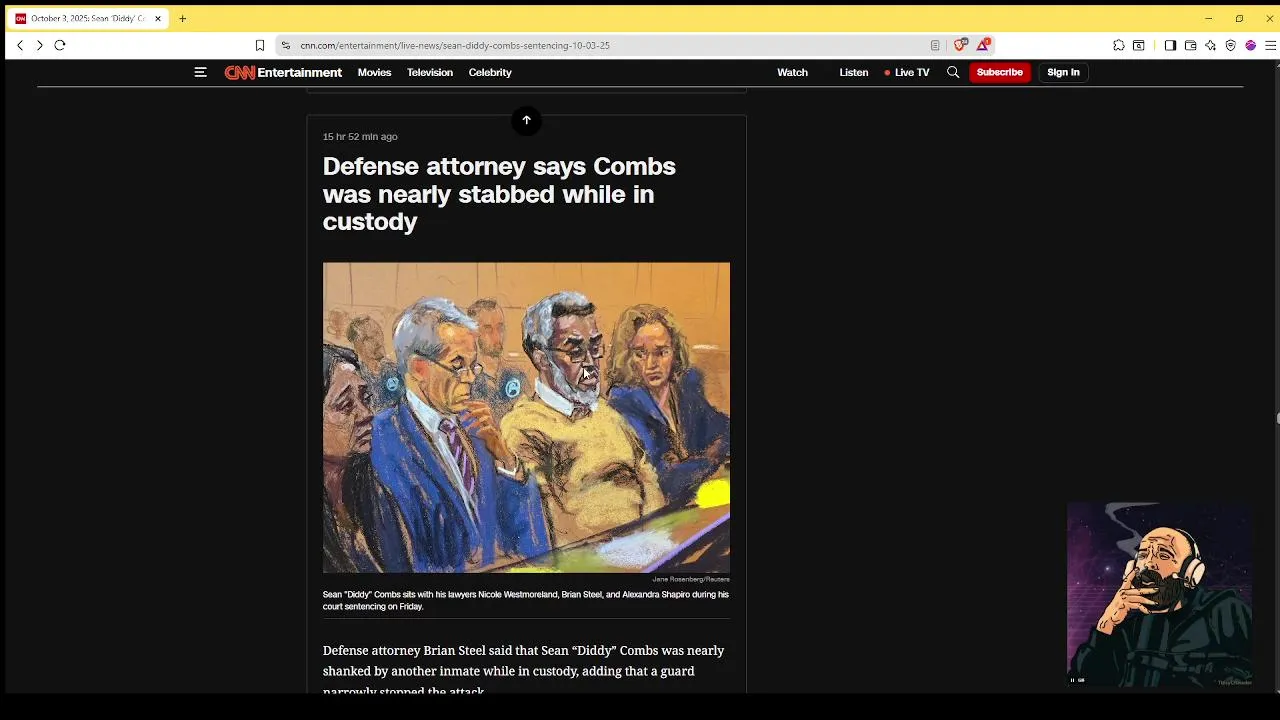The image size is (1280, 720).
Task: Open the Live TV link
Action: click(x=907, y=72)
